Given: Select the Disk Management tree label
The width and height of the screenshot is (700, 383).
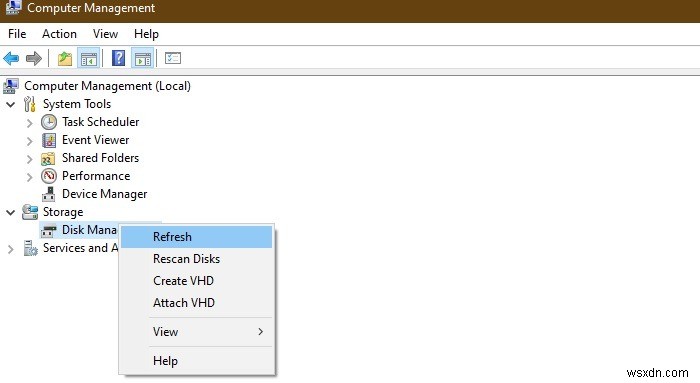Looking at the screenshot, I should [89, 230].
